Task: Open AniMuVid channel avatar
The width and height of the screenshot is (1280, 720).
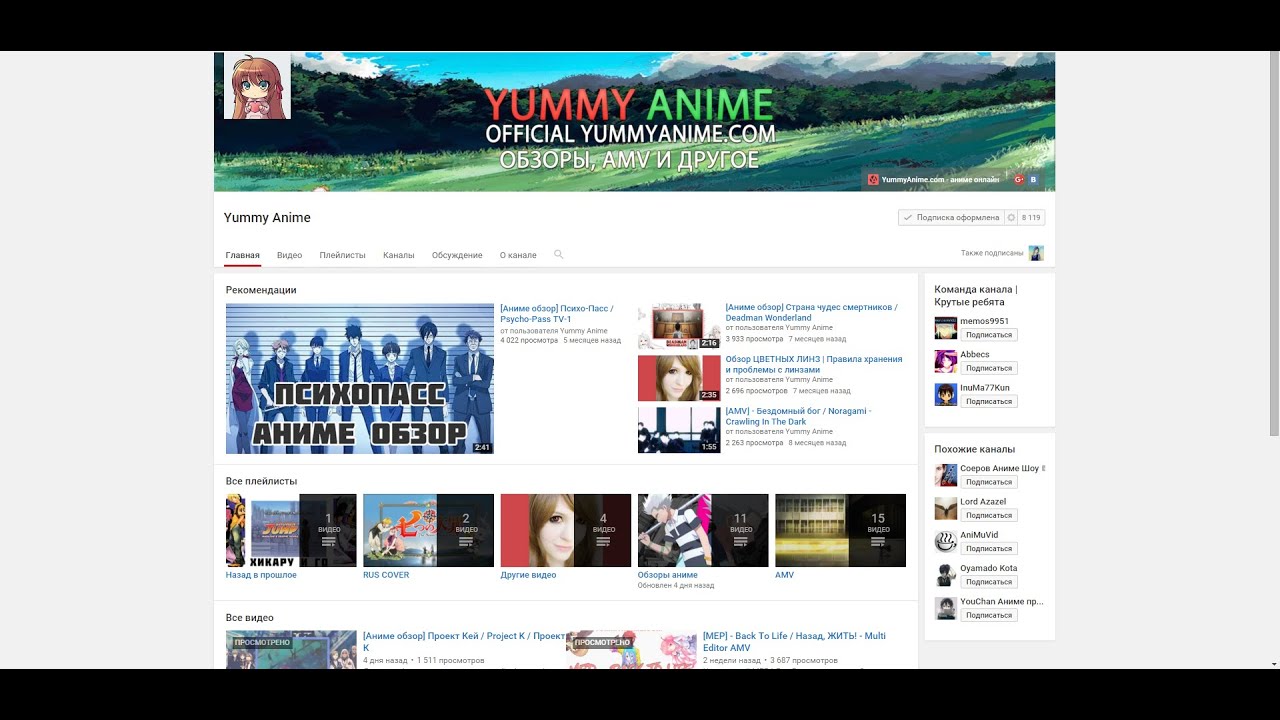Action: pos(945,541)
